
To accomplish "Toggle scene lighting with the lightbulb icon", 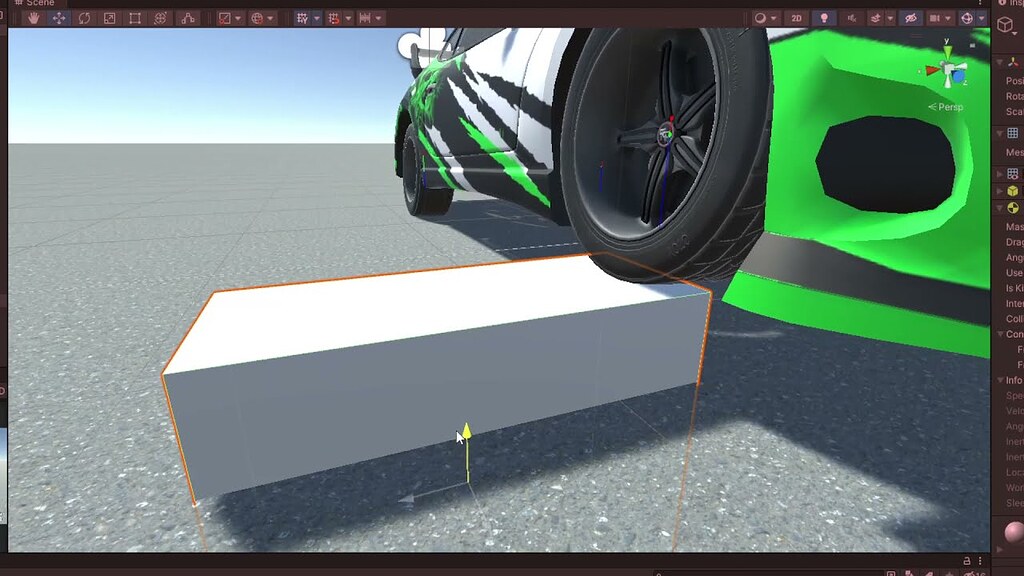I will click(825, 17).
